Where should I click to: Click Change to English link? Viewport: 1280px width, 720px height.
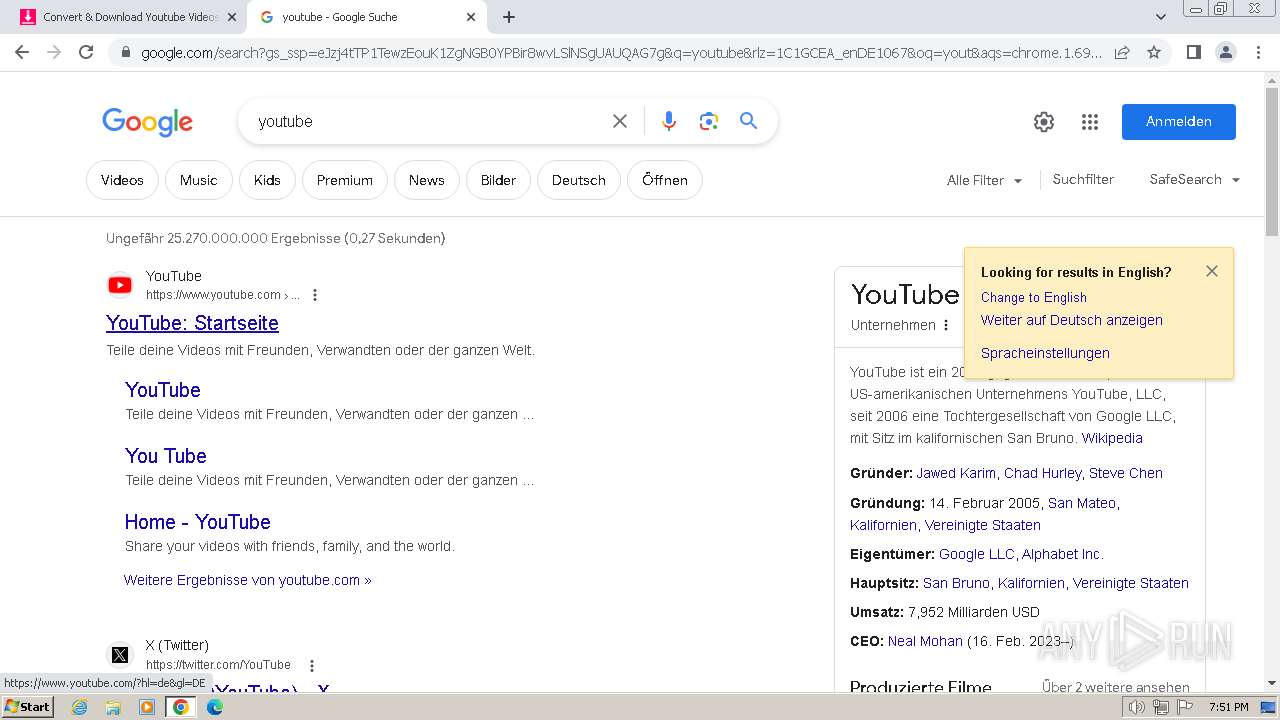(1033, 297)
